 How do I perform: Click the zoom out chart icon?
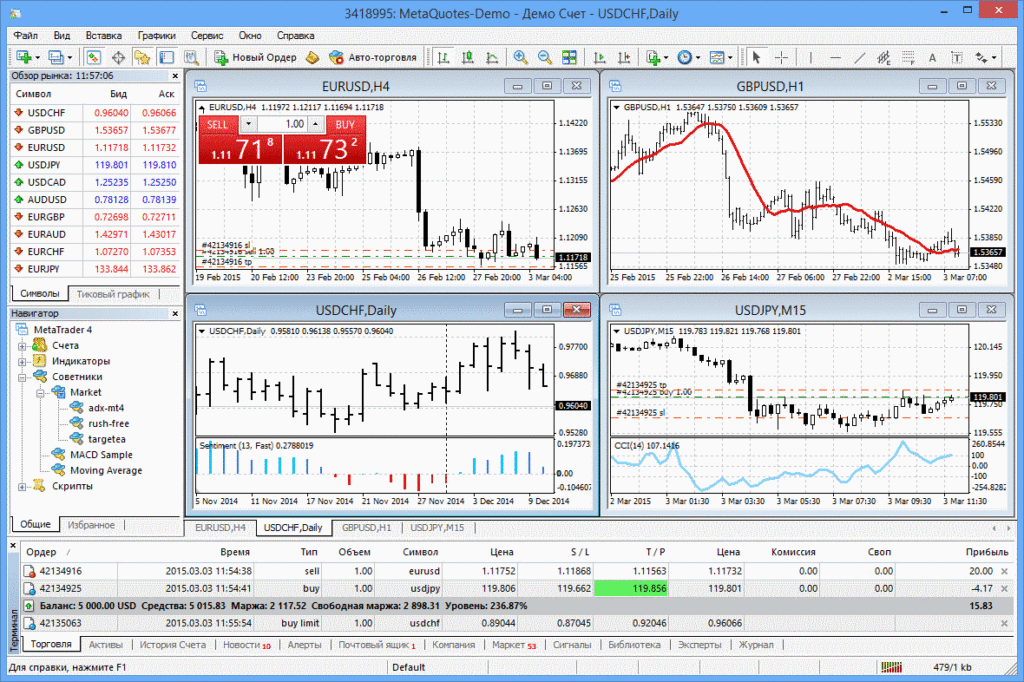point(545,57)
